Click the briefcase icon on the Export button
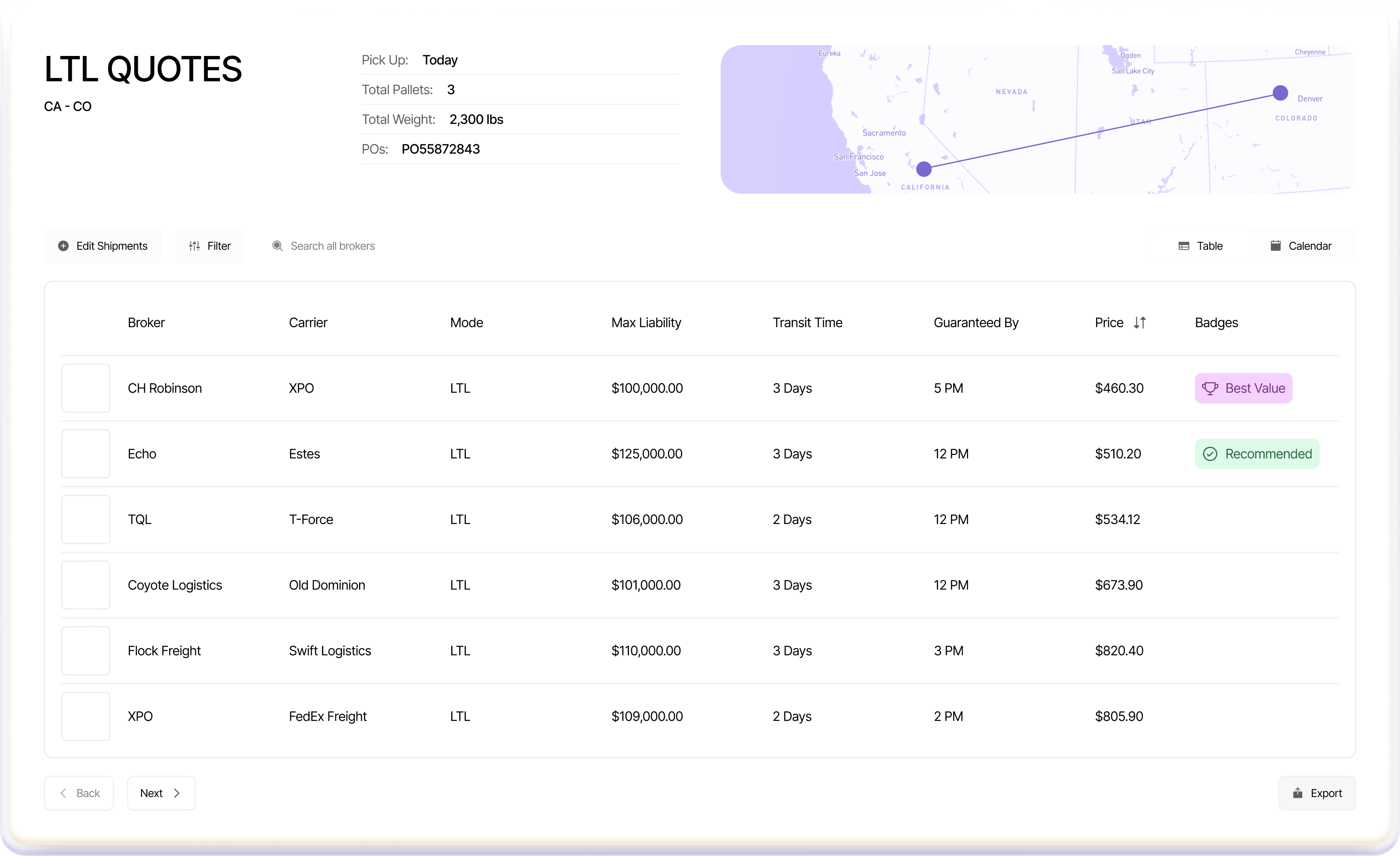Viewport: 1400px width, 856px height. click(x=1298, y=793)
